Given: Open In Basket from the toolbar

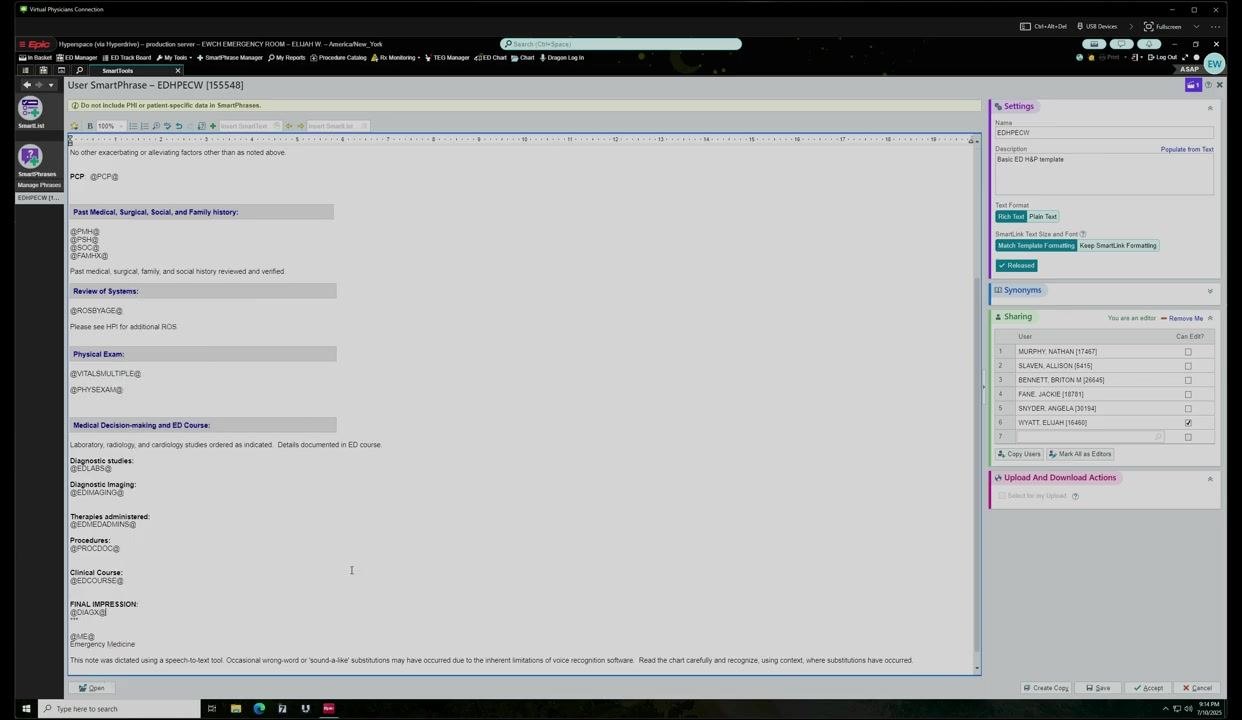Looking at the screenshot, I should pyautogui.click(x=36, y=58).
